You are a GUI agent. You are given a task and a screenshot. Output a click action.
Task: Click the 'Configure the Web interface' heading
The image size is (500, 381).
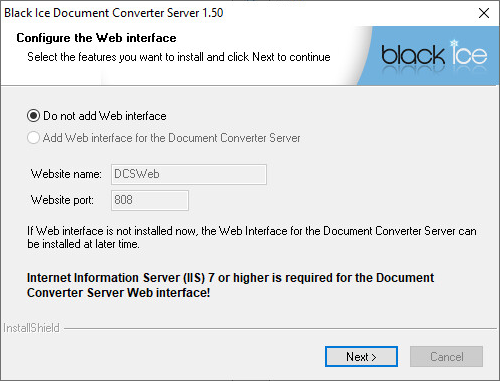pyautogui.click(x=96, y=38)
